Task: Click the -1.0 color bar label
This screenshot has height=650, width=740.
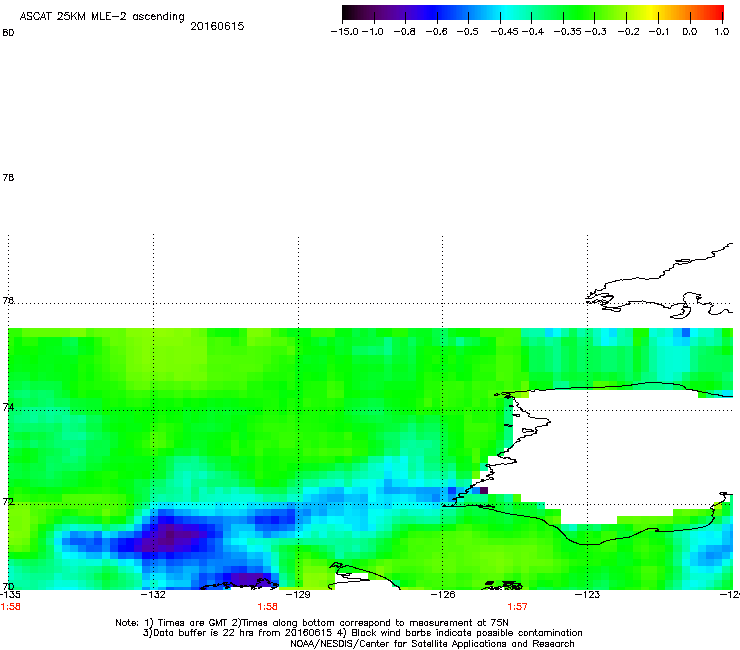Action: pos(373,32)
